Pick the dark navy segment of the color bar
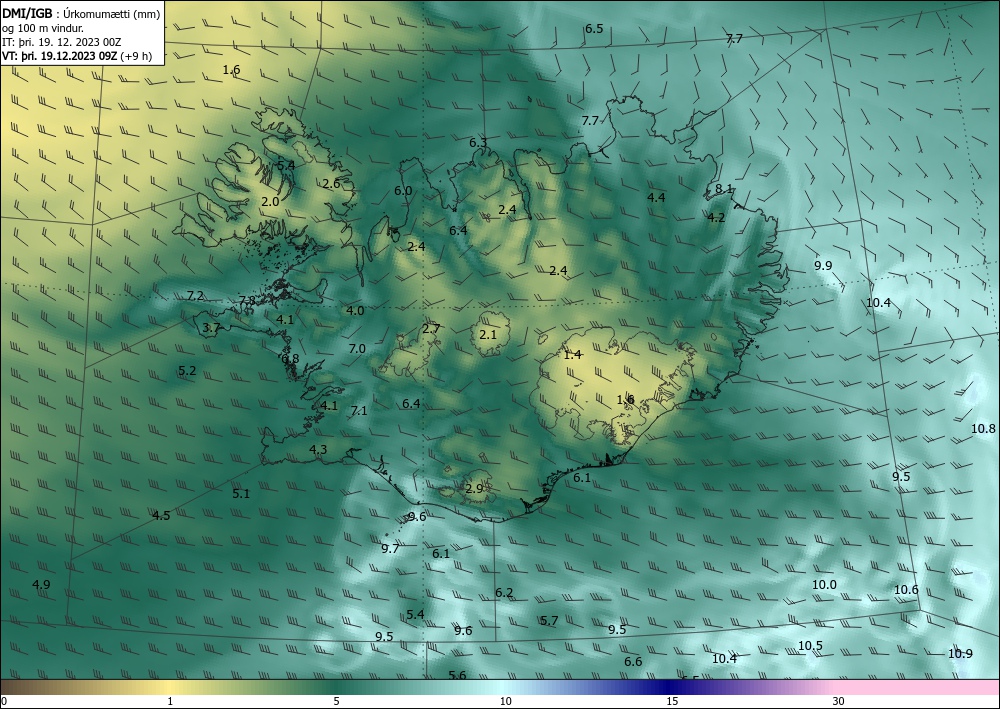This screenshot has height=709, width=1000. [666, 687]
